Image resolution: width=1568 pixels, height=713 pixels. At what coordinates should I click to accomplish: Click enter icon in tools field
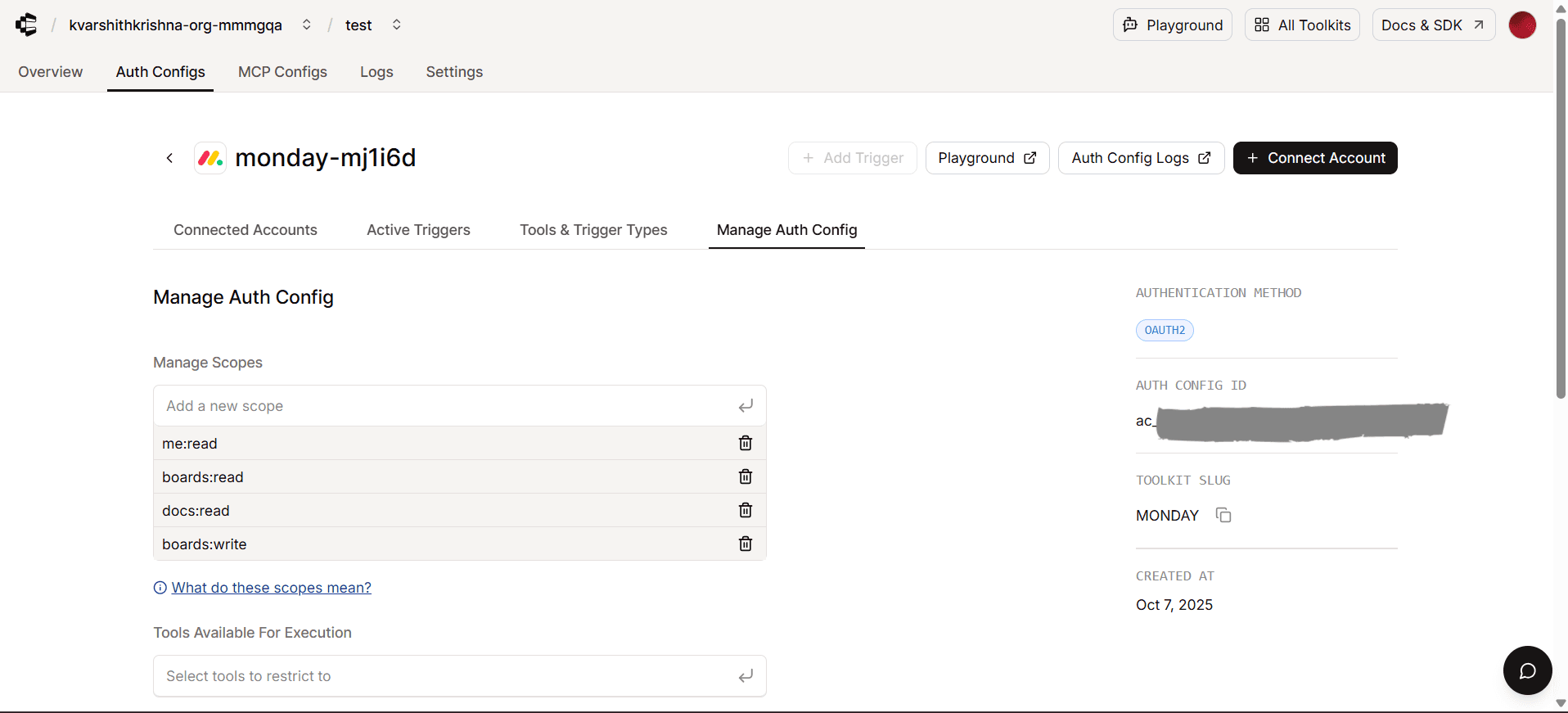pos(746,676)
